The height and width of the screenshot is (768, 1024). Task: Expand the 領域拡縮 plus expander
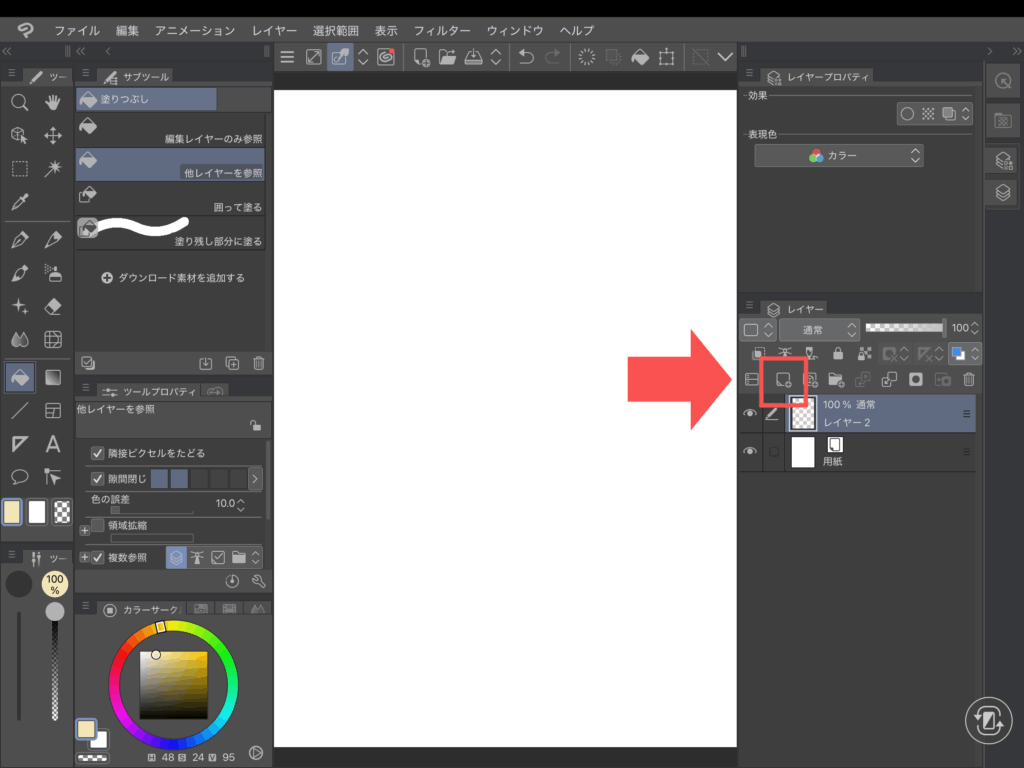(x=84, y=530)
